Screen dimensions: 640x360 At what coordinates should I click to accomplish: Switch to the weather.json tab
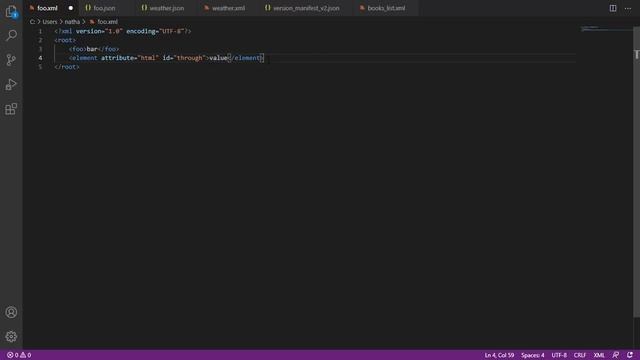pos(167,8)
